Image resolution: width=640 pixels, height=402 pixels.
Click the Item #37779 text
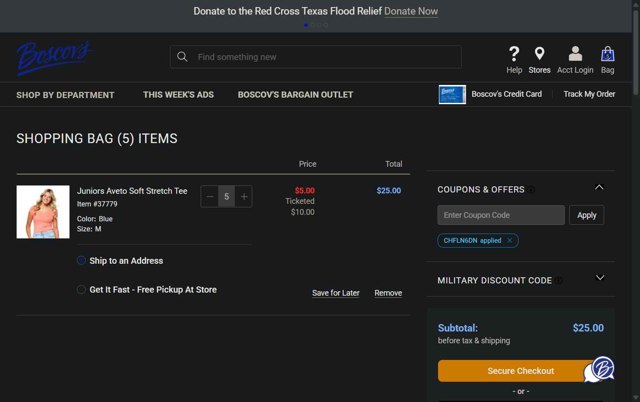pos(97,204)
